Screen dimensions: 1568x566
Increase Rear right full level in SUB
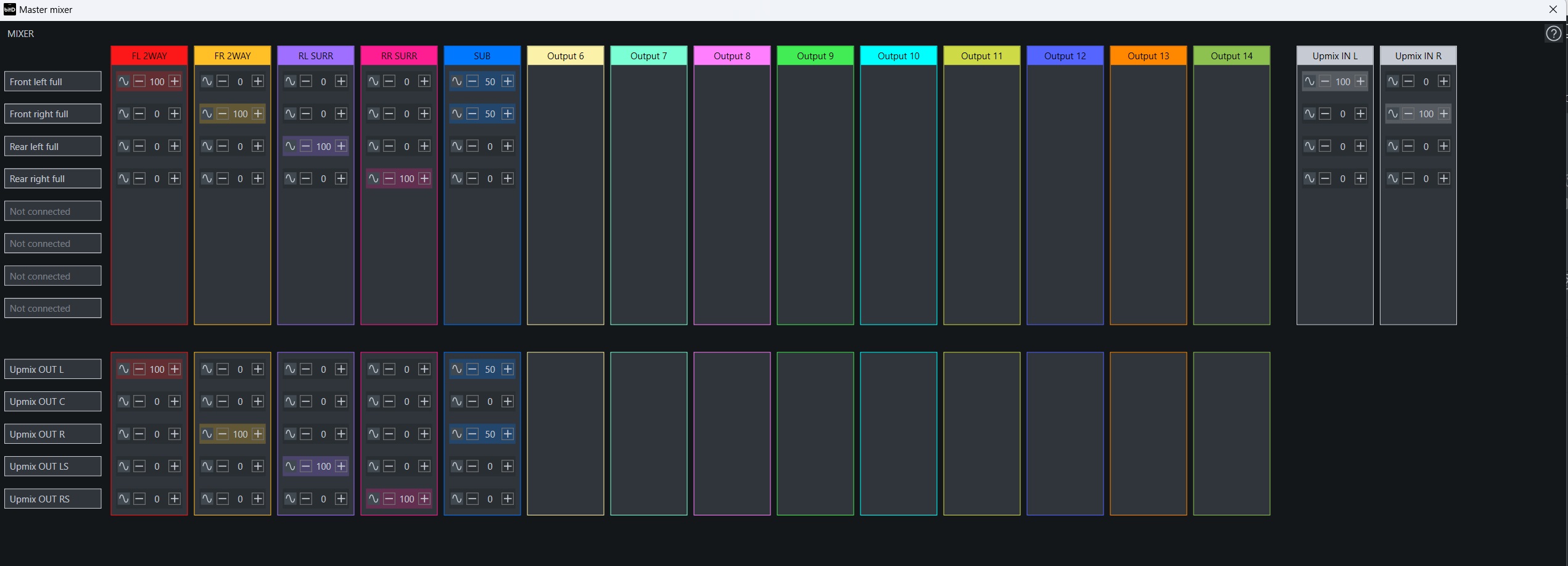[x=508, y=178]
